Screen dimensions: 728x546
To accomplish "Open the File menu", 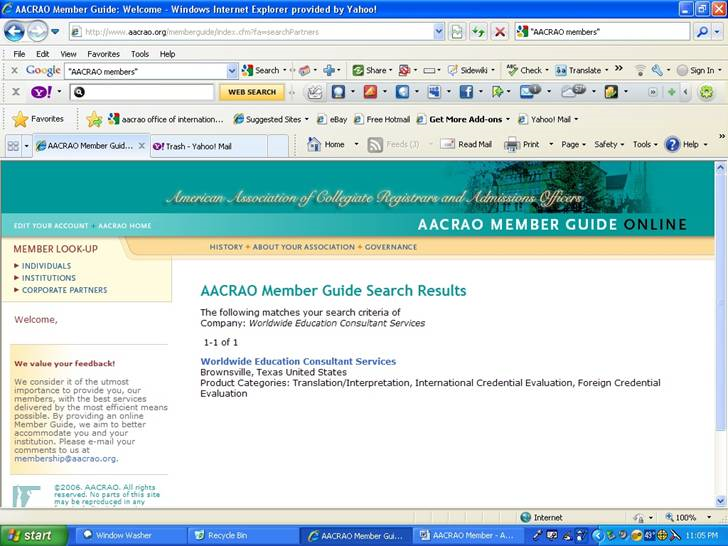I will [20, 54].
